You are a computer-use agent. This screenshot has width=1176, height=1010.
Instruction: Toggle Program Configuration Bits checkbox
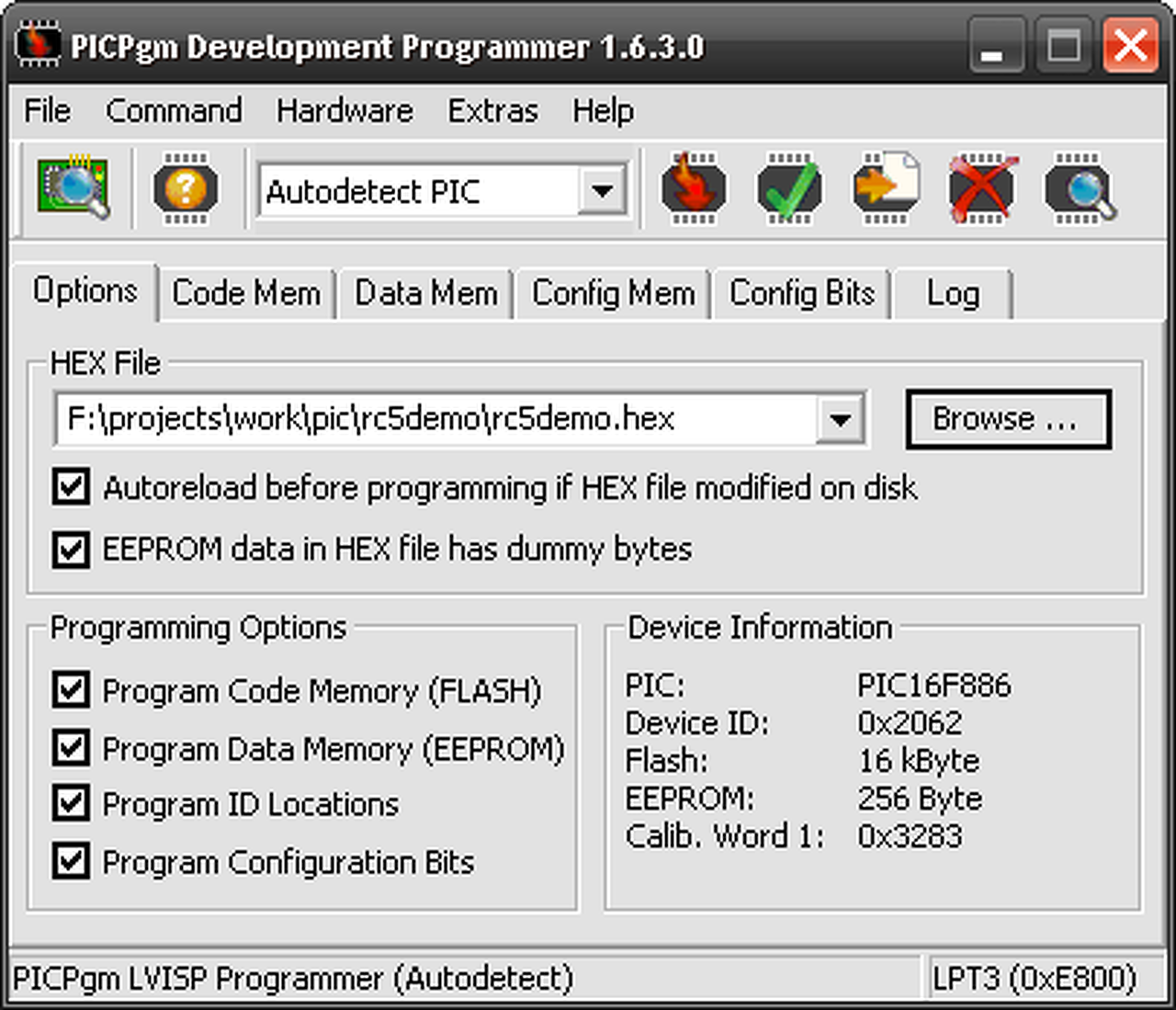[71, 862]
